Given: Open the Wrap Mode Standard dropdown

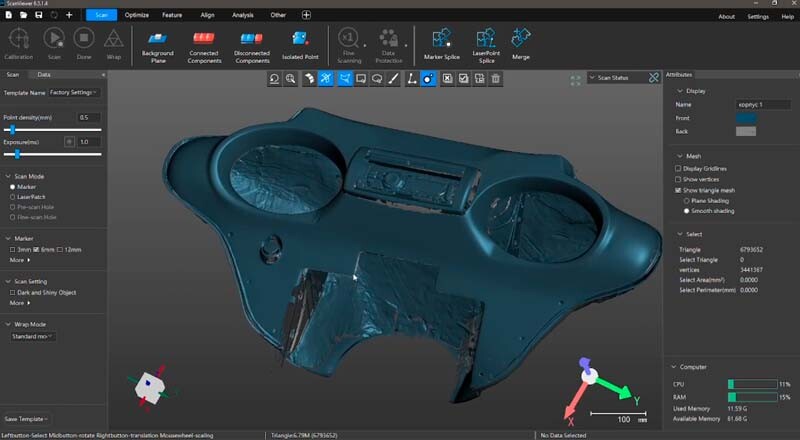Looking at the screenshot, I should pyautogui.click(x=32, y=336).
